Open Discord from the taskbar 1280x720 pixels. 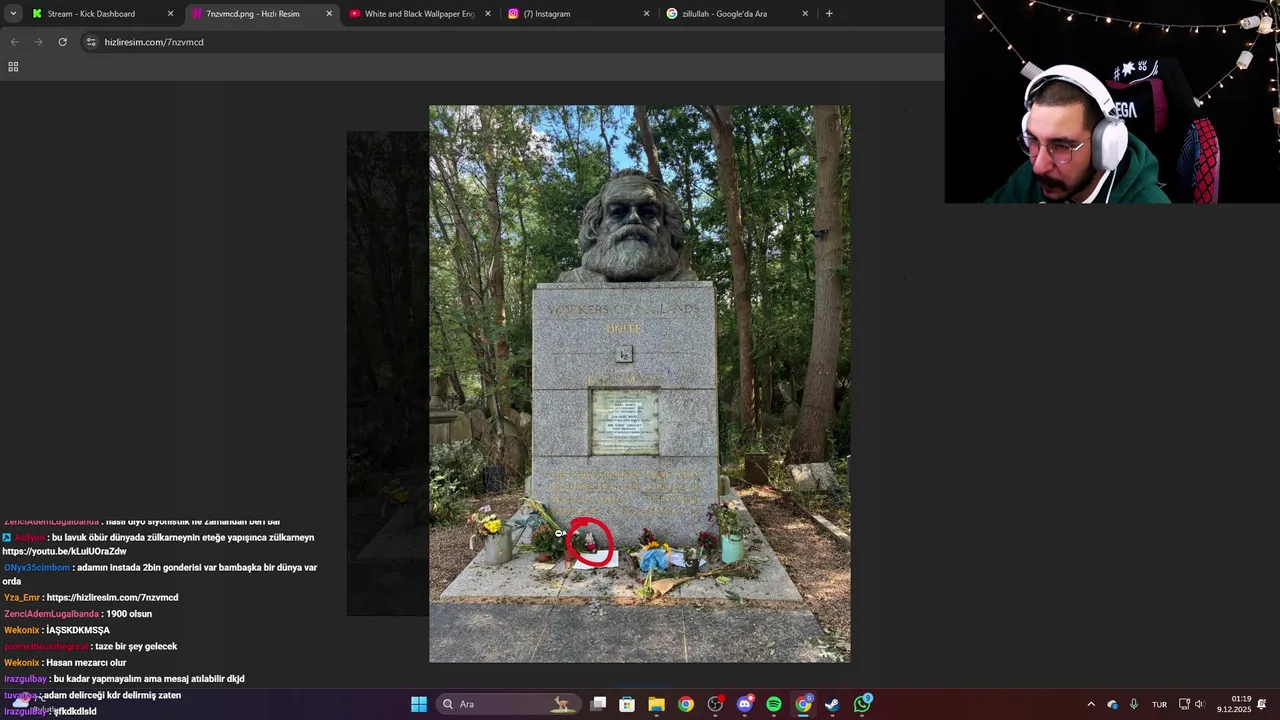(744, 704)
